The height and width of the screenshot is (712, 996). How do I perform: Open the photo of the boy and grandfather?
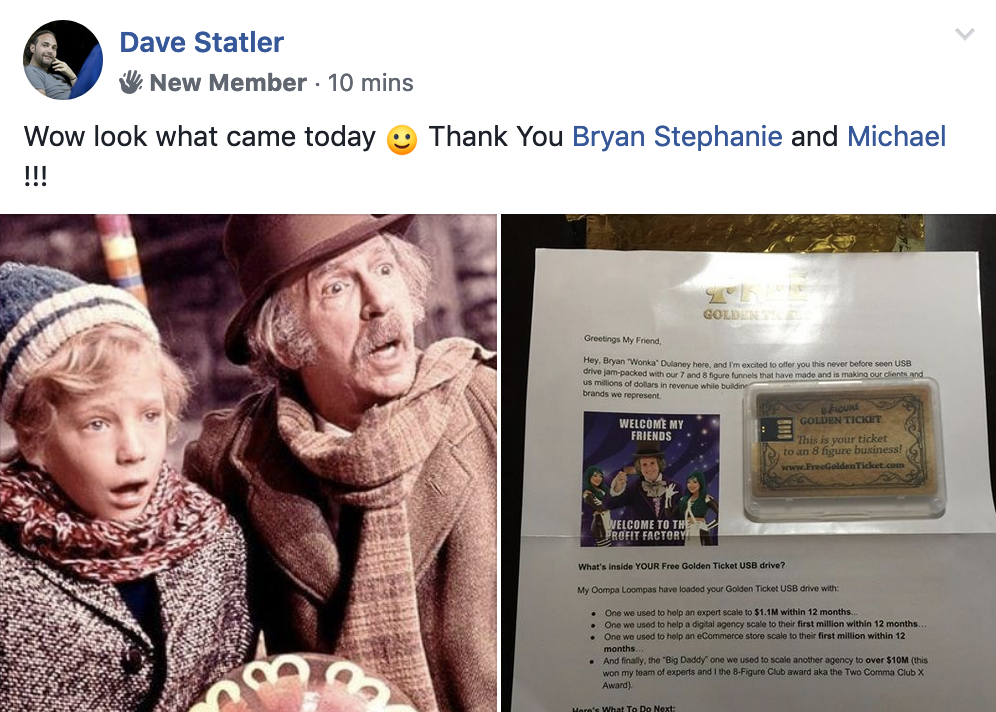[248, 463]
